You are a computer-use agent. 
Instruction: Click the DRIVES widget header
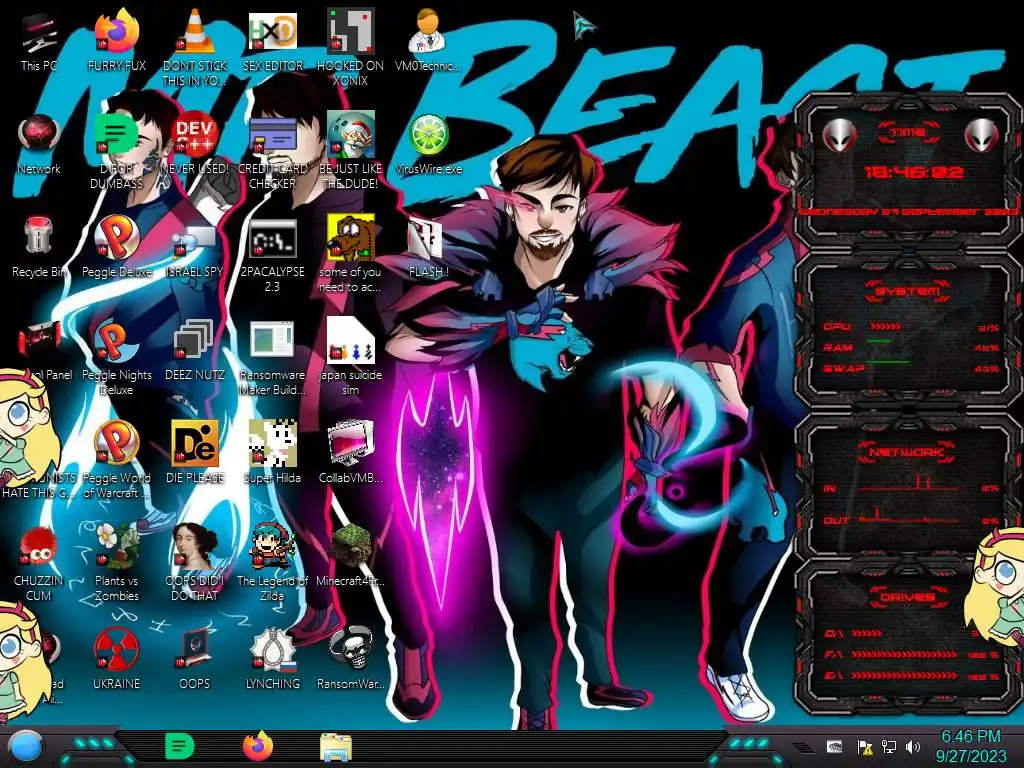[908, 597]
